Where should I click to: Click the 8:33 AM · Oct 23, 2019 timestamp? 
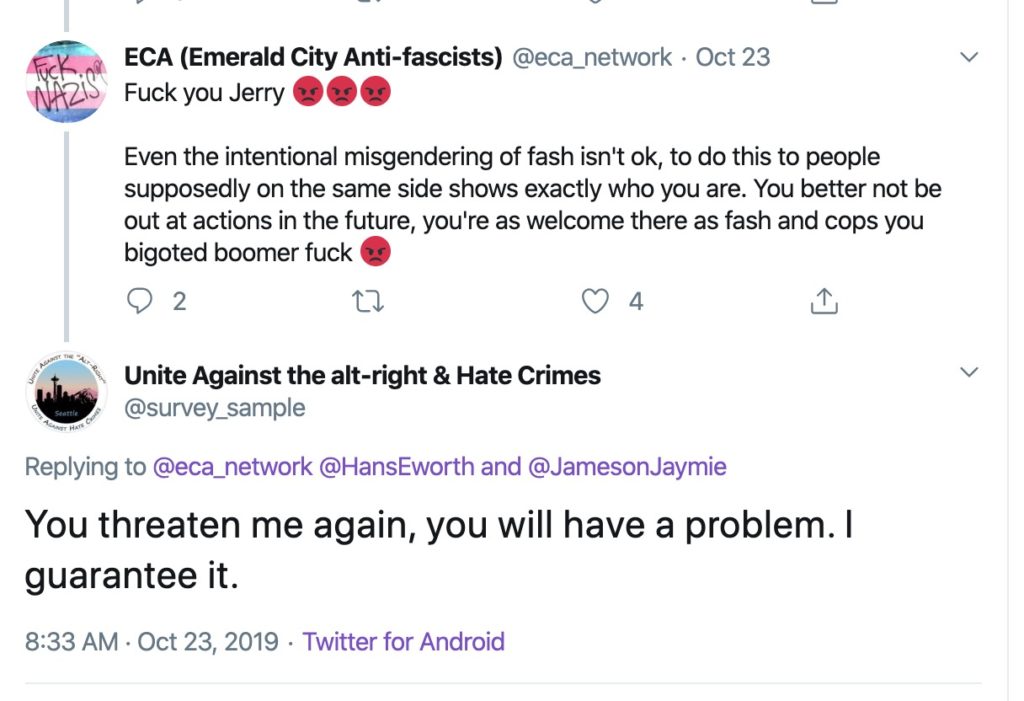(x=152, y=641)
